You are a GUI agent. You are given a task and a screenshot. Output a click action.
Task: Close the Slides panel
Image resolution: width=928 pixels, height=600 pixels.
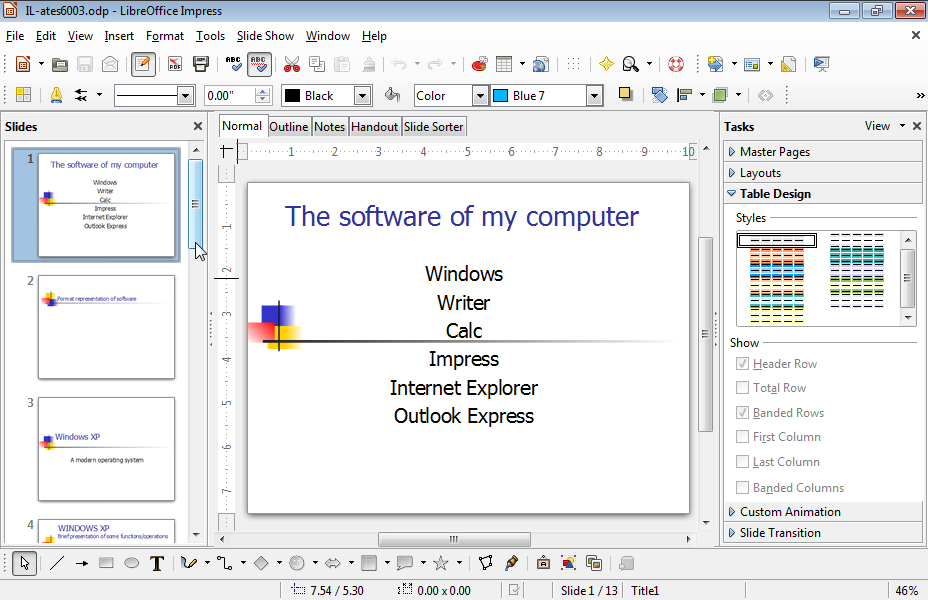pyautogui.click(x=198, y=126)
